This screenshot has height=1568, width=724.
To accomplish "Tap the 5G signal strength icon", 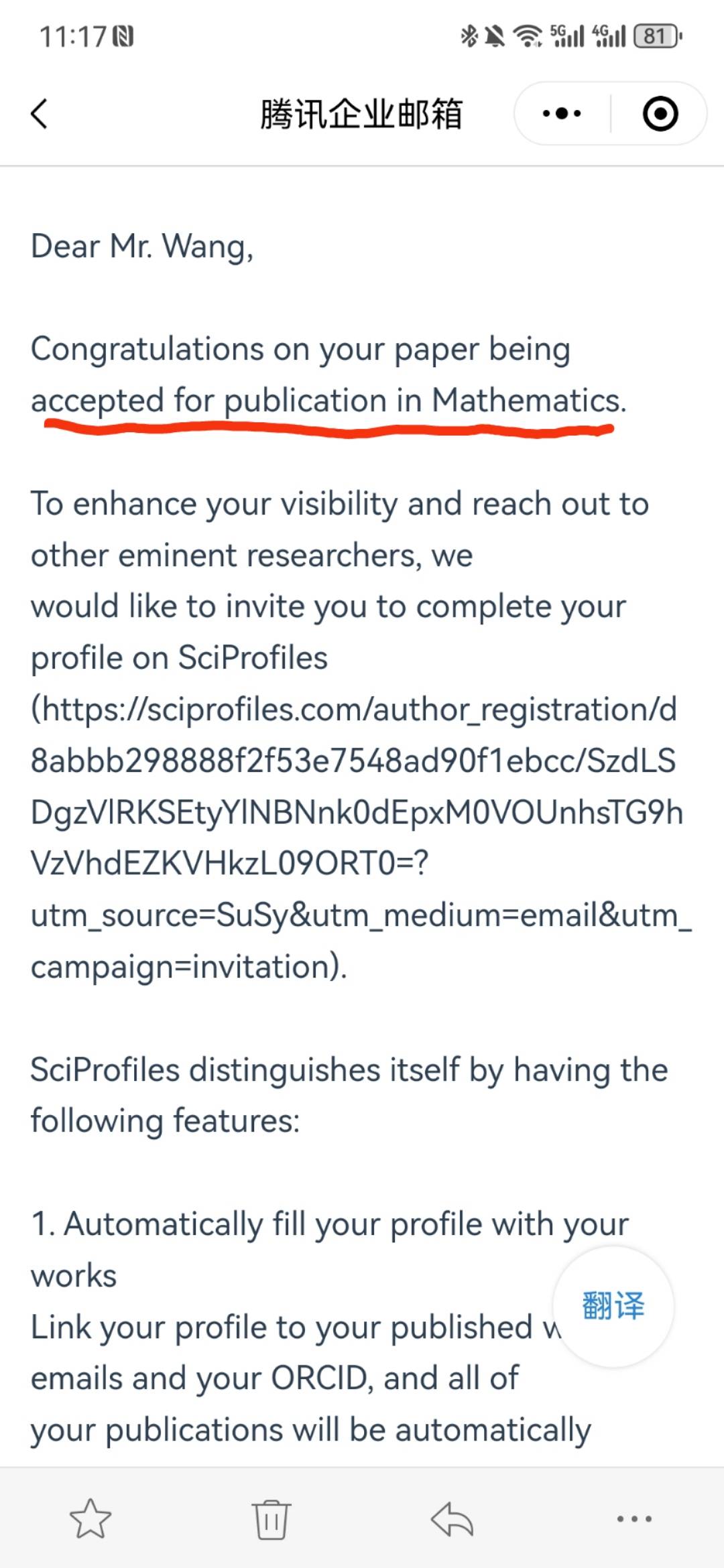I will coord(567,36).
